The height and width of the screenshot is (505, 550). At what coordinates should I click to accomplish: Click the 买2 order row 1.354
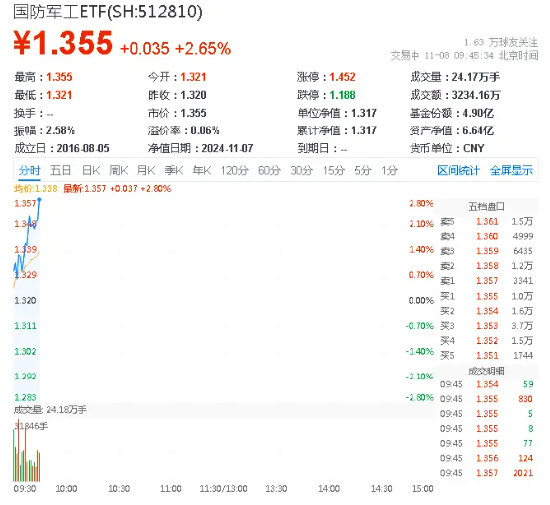pos(487,311)
